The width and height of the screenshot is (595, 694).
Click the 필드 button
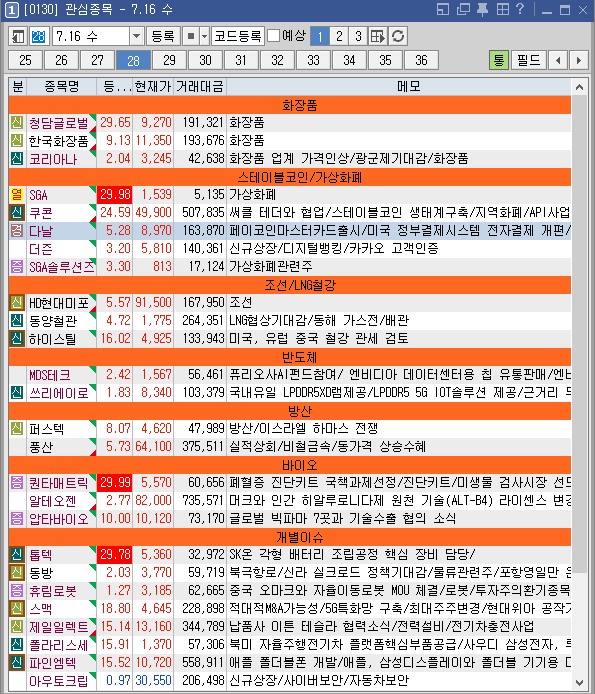(x=529, y=60)
